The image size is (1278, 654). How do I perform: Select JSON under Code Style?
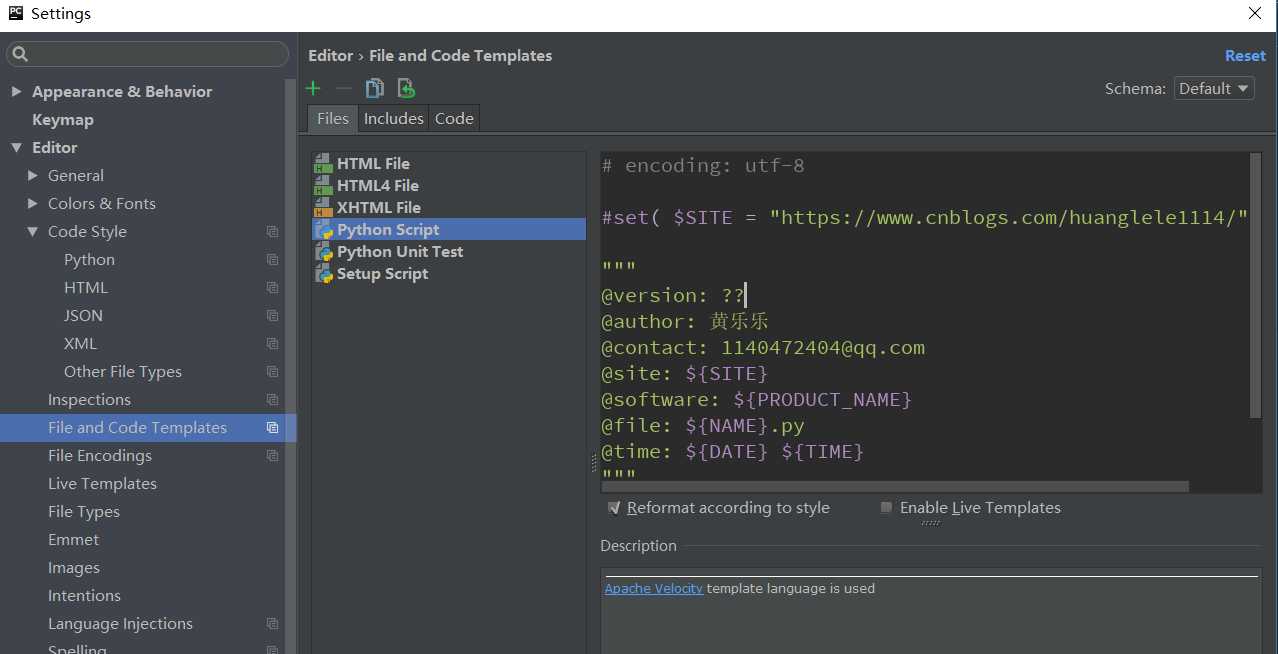tap(83, 315)
